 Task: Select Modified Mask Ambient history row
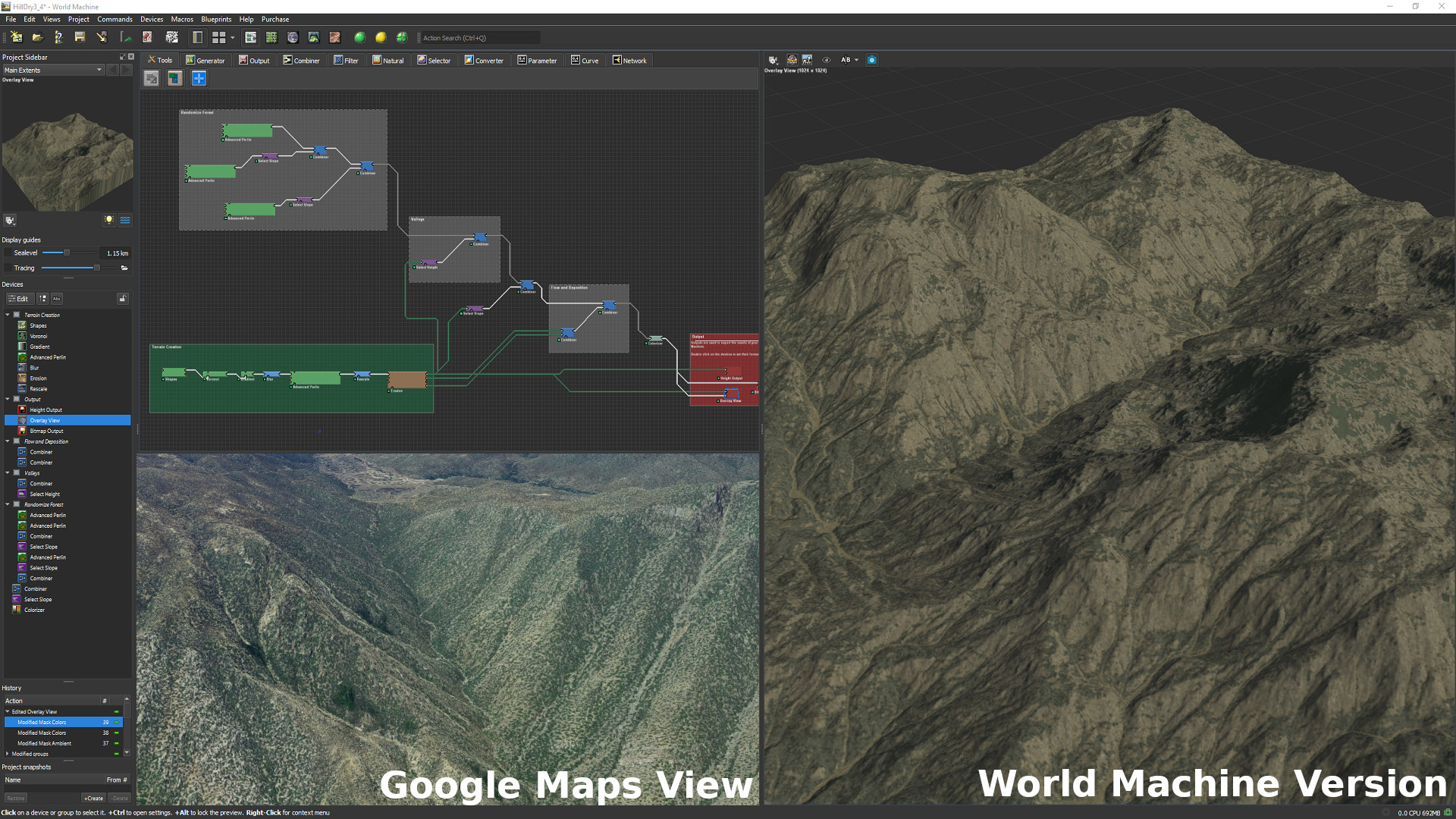click(64, 743)
